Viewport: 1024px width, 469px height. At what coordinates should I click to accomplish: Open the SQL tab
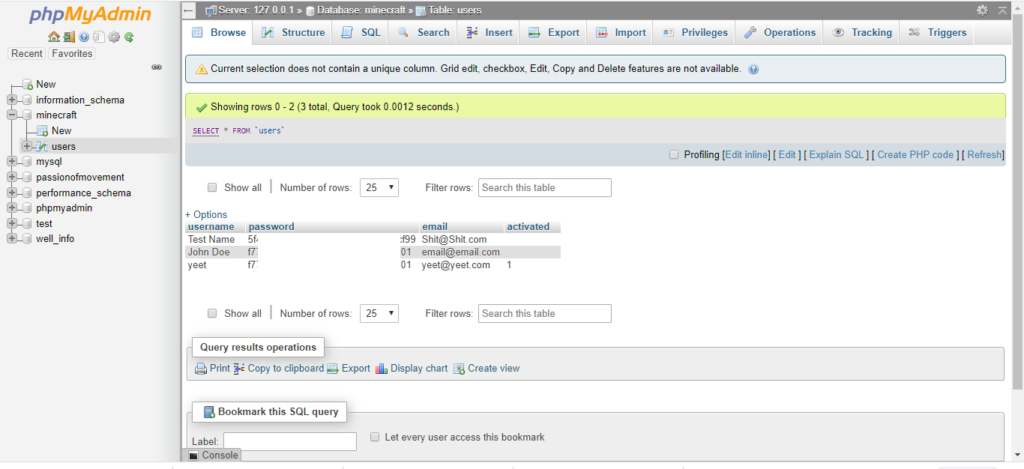pyautogui.click(x=360, y=33)
